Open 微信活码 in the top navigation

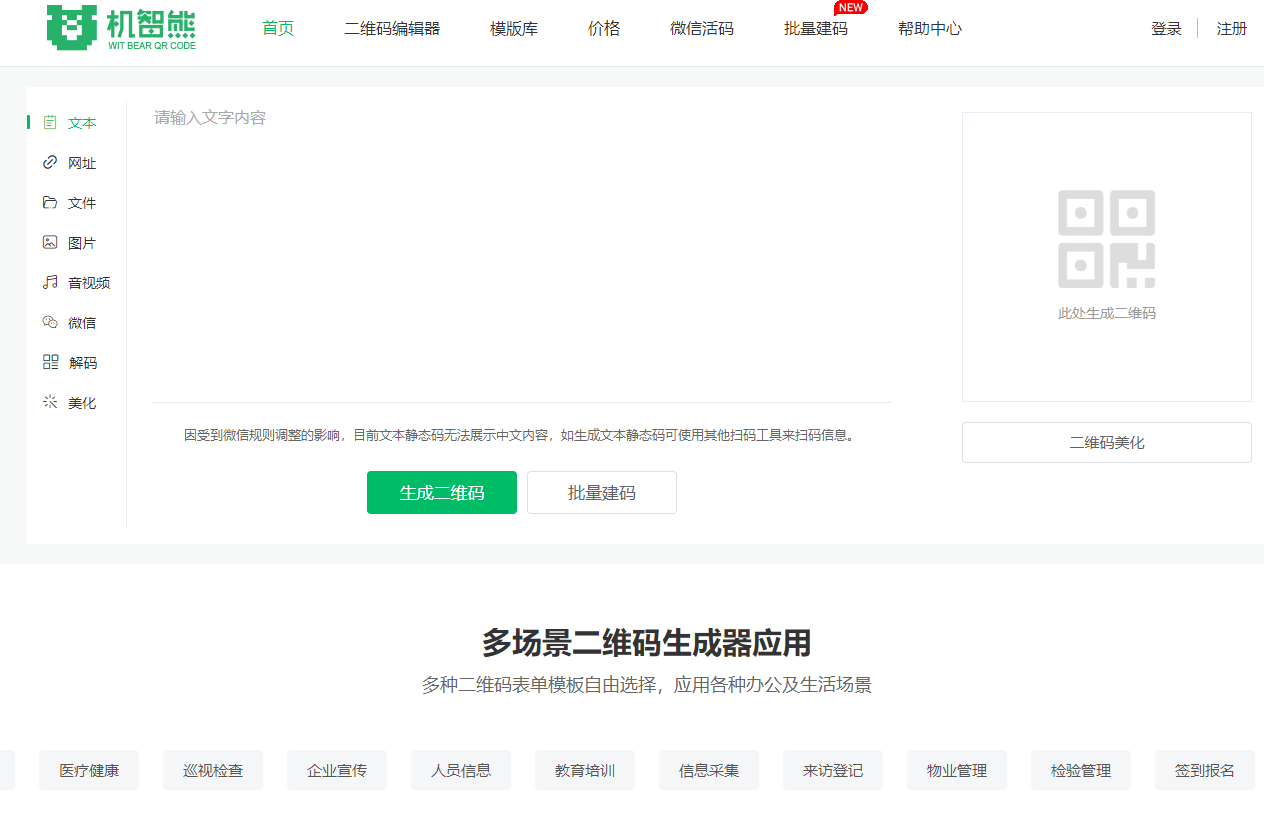702,28
